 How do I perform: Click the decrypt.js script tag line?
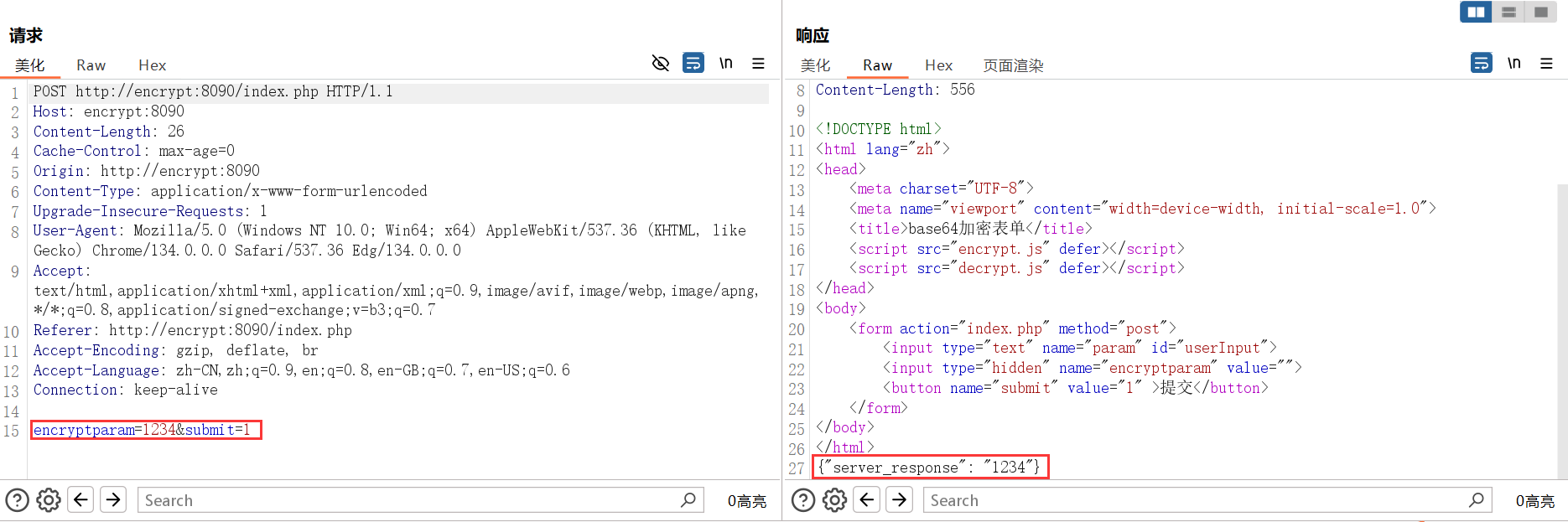1016,268
